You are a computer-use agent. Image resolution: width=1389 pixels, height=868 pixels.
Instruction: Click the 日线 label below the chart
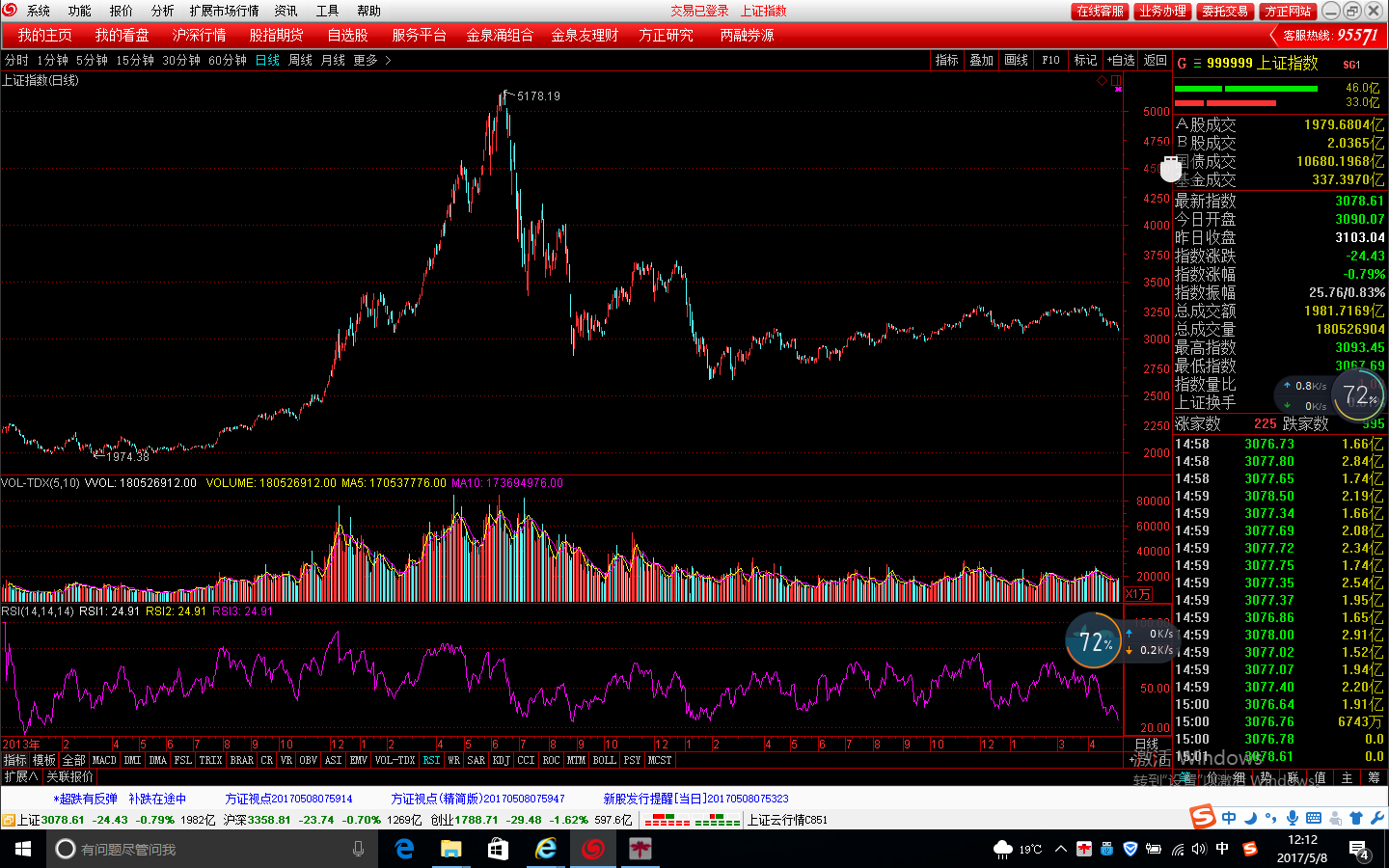point(1146,745)
